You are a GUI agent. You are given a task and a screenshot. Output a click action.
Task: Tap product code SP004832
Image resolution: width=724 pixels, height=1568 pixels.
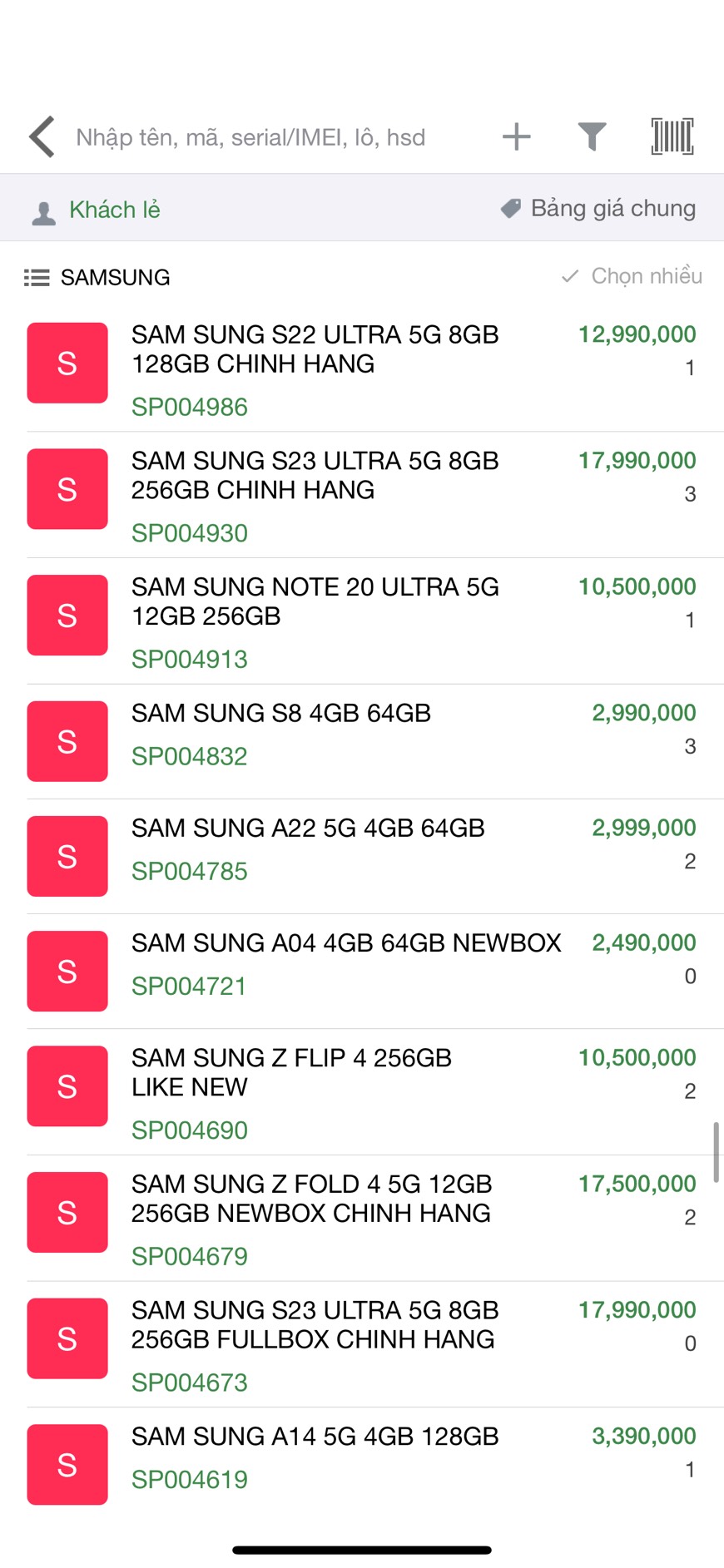[x=190, y=756]
